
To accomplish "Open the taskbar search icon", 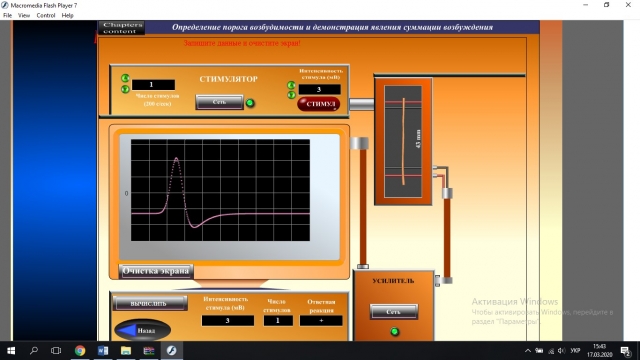I will pos(34,351).
